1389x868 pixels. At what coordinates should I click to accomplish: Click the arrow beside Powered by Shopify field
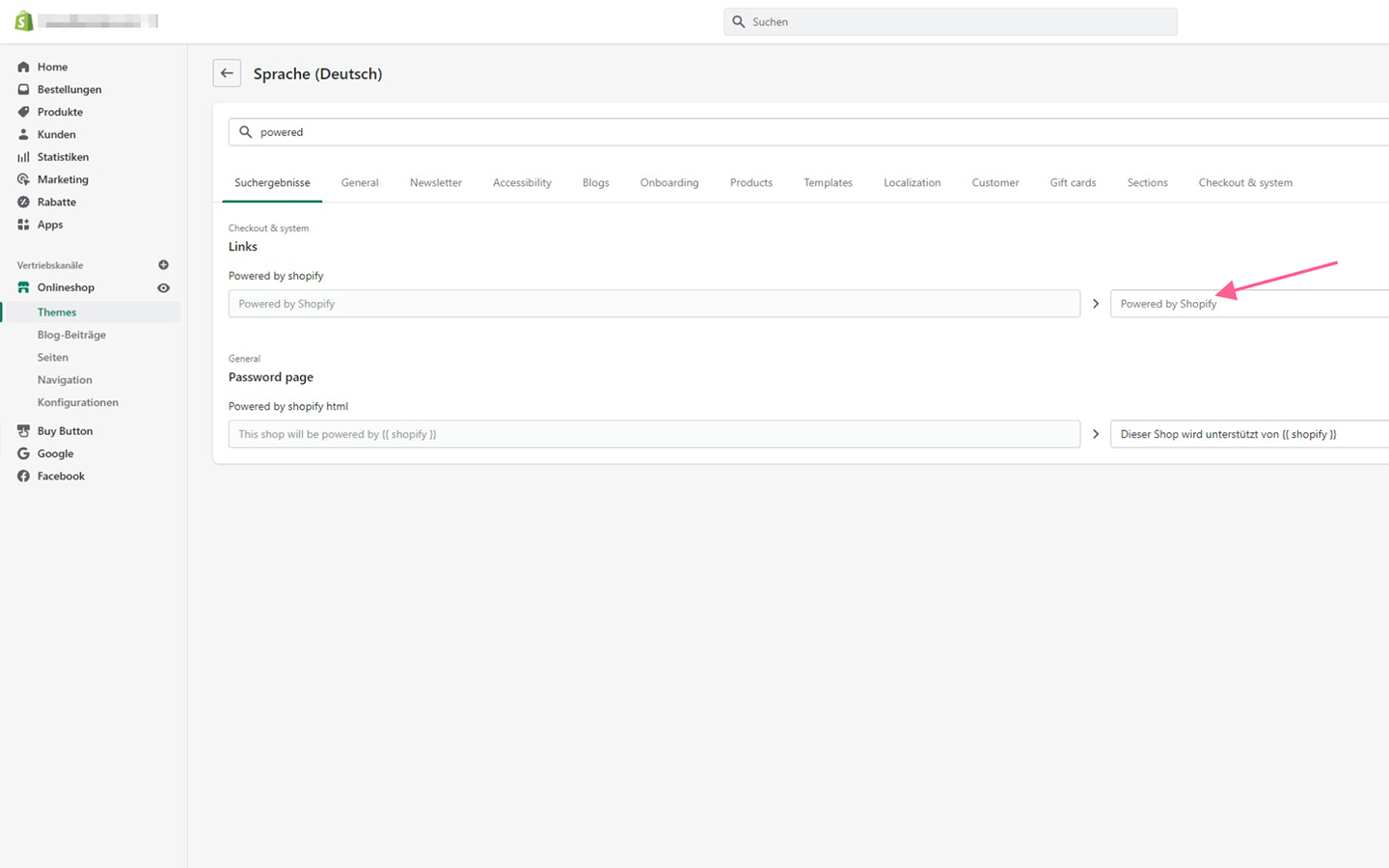click(1096, 304)
